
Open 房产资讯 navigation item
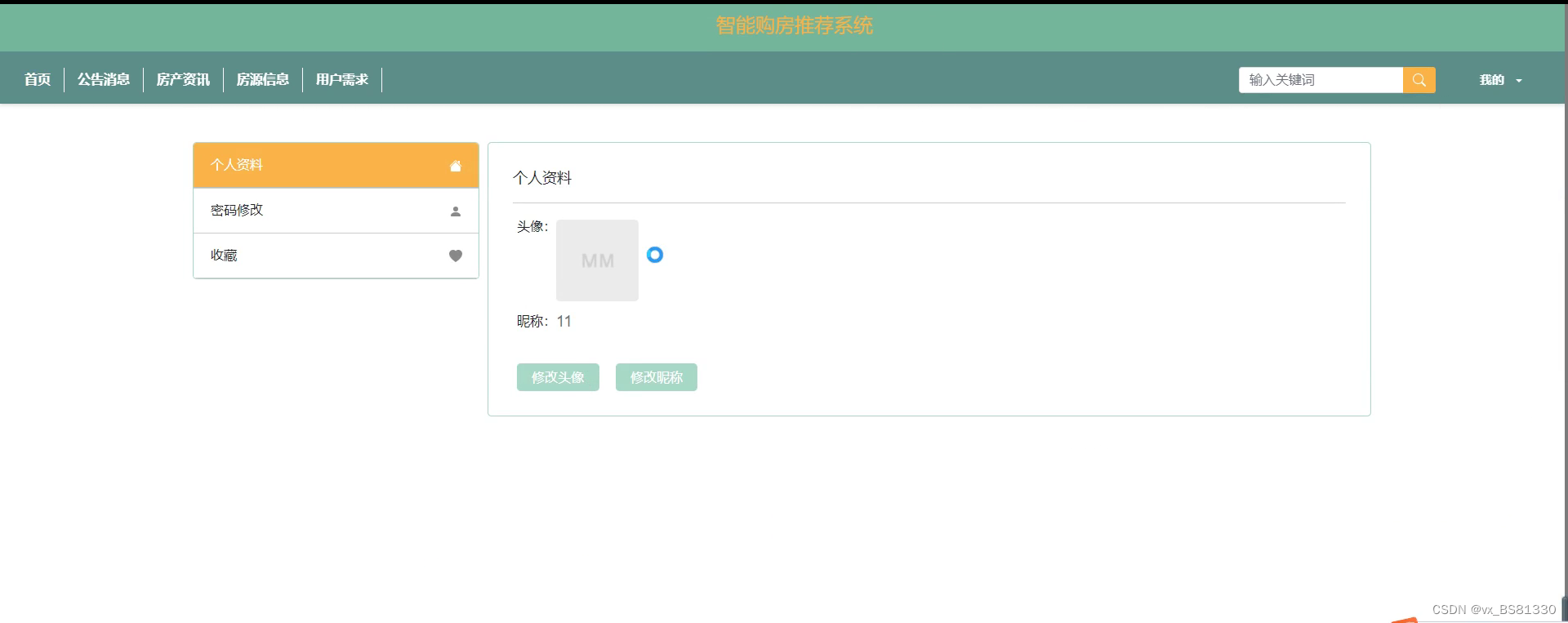[183, 80]
